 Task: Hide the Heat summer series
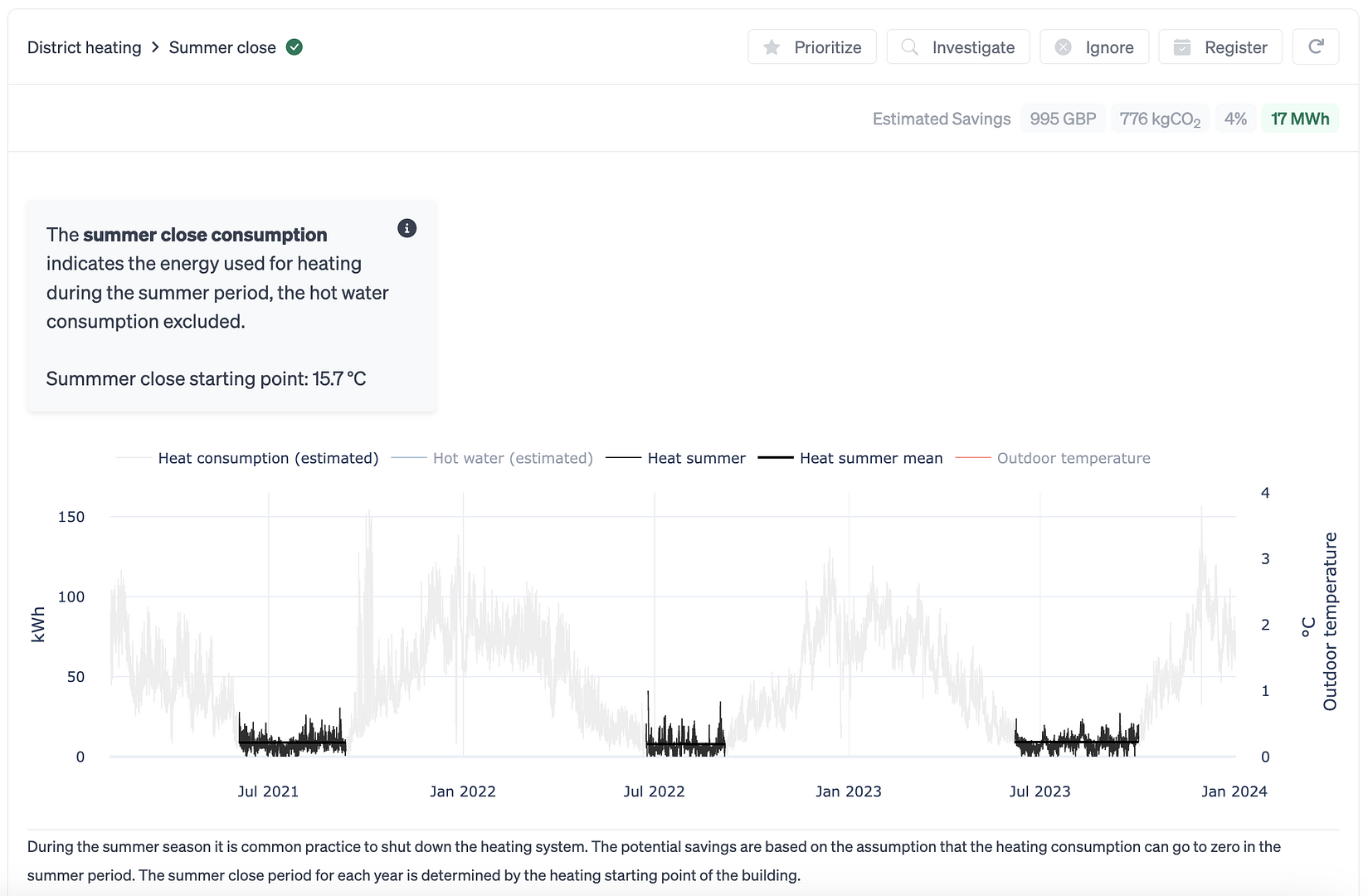[x=696, y=458]
